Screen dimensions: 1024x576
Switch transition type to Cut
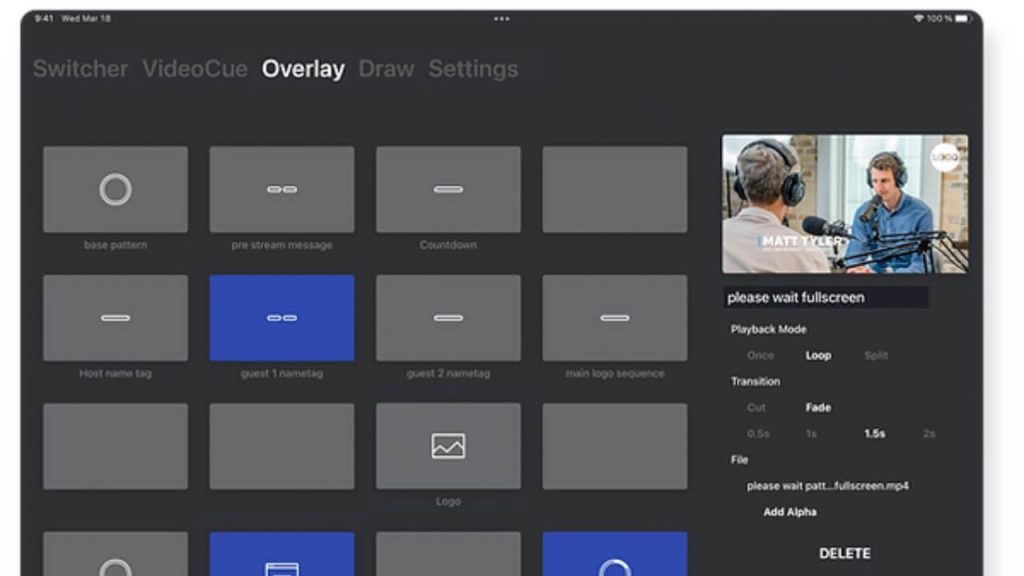[x=757, y=407]
